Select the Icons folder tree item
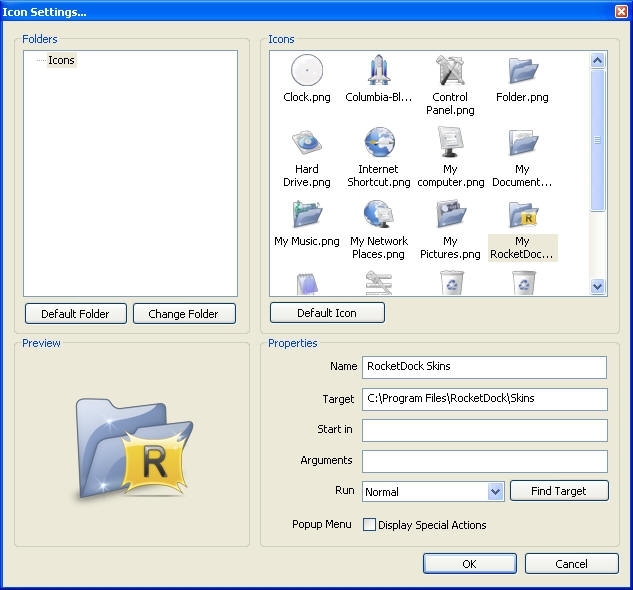This screenshot has width=633, height=590. click(61, 60)
